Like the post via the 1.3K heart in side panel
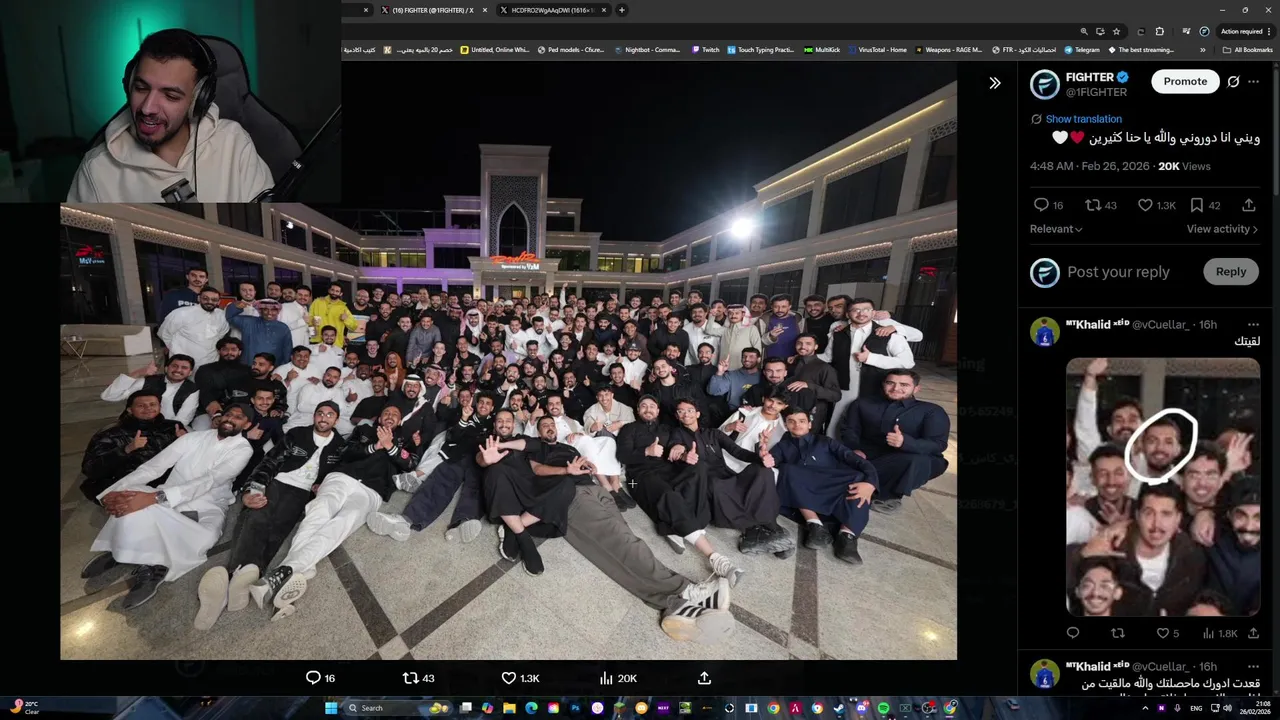This screenshot has height=720, width=1280. click(x=1157, y=205)
